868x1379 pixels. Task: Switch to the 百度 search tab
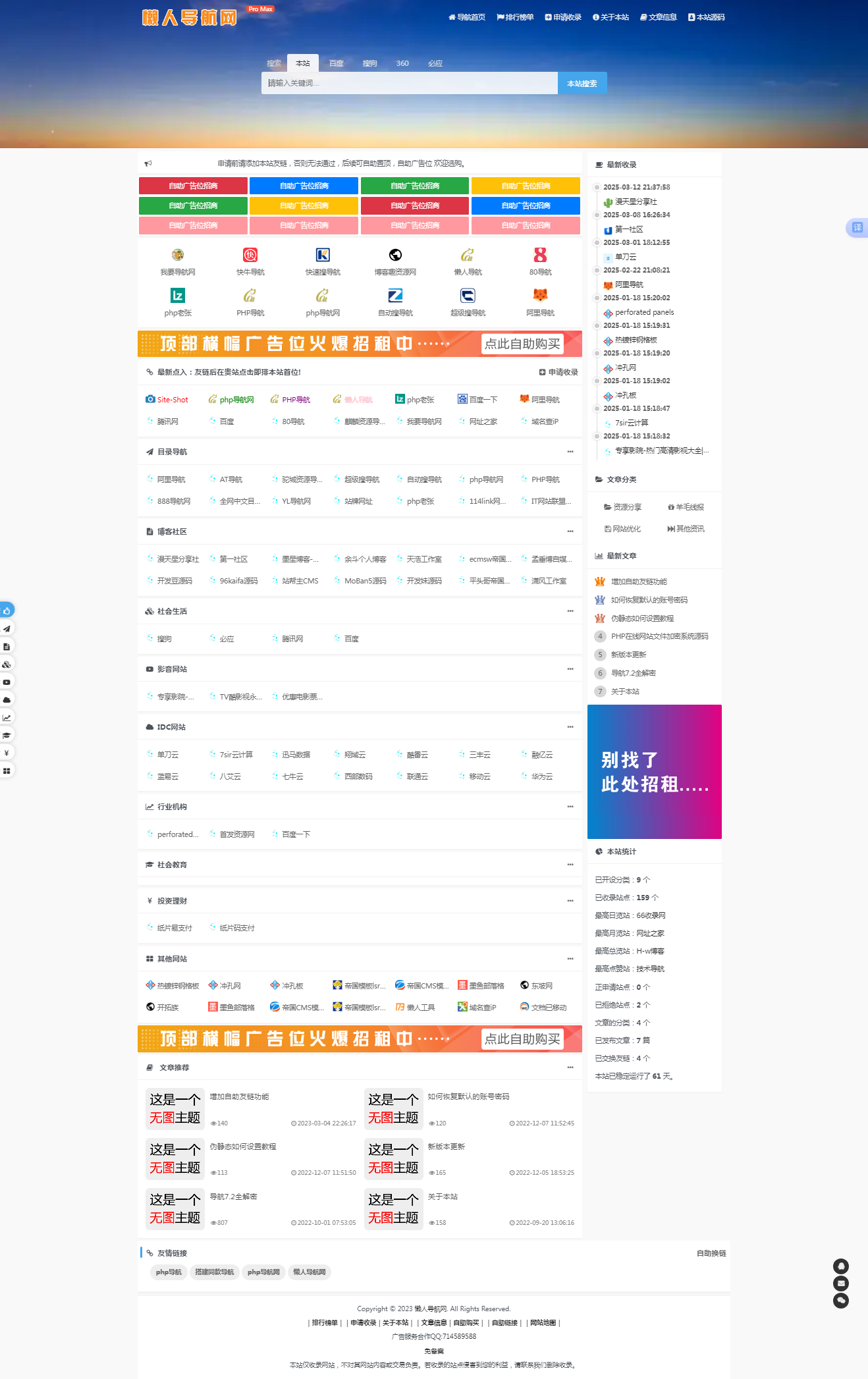pos(337,63)
